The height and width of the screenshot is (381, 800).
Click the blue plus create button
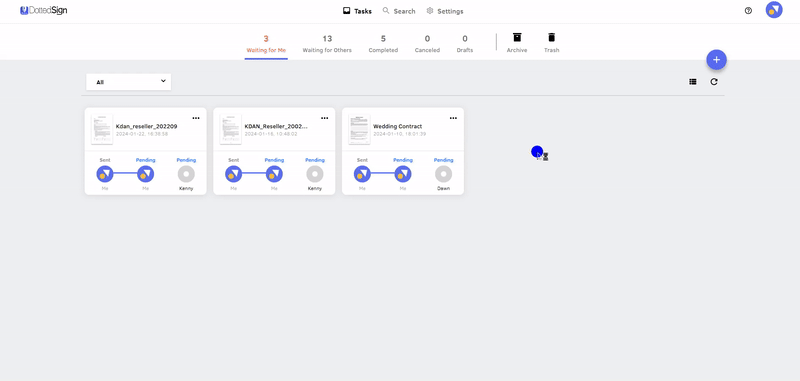[716, 60]
